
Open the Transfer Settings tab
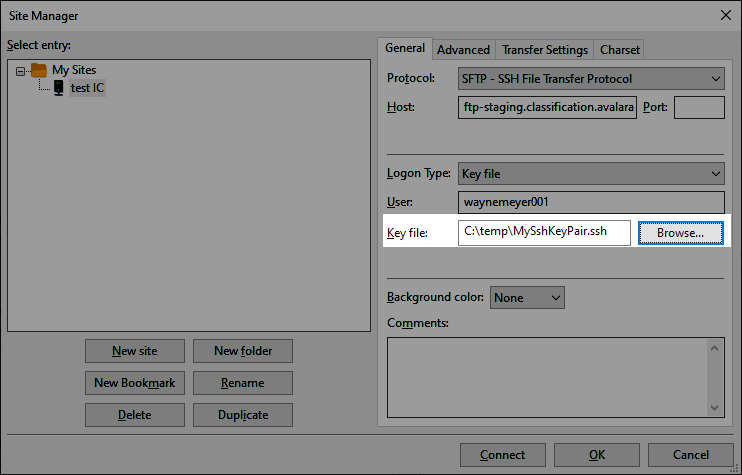click(544, 49)
